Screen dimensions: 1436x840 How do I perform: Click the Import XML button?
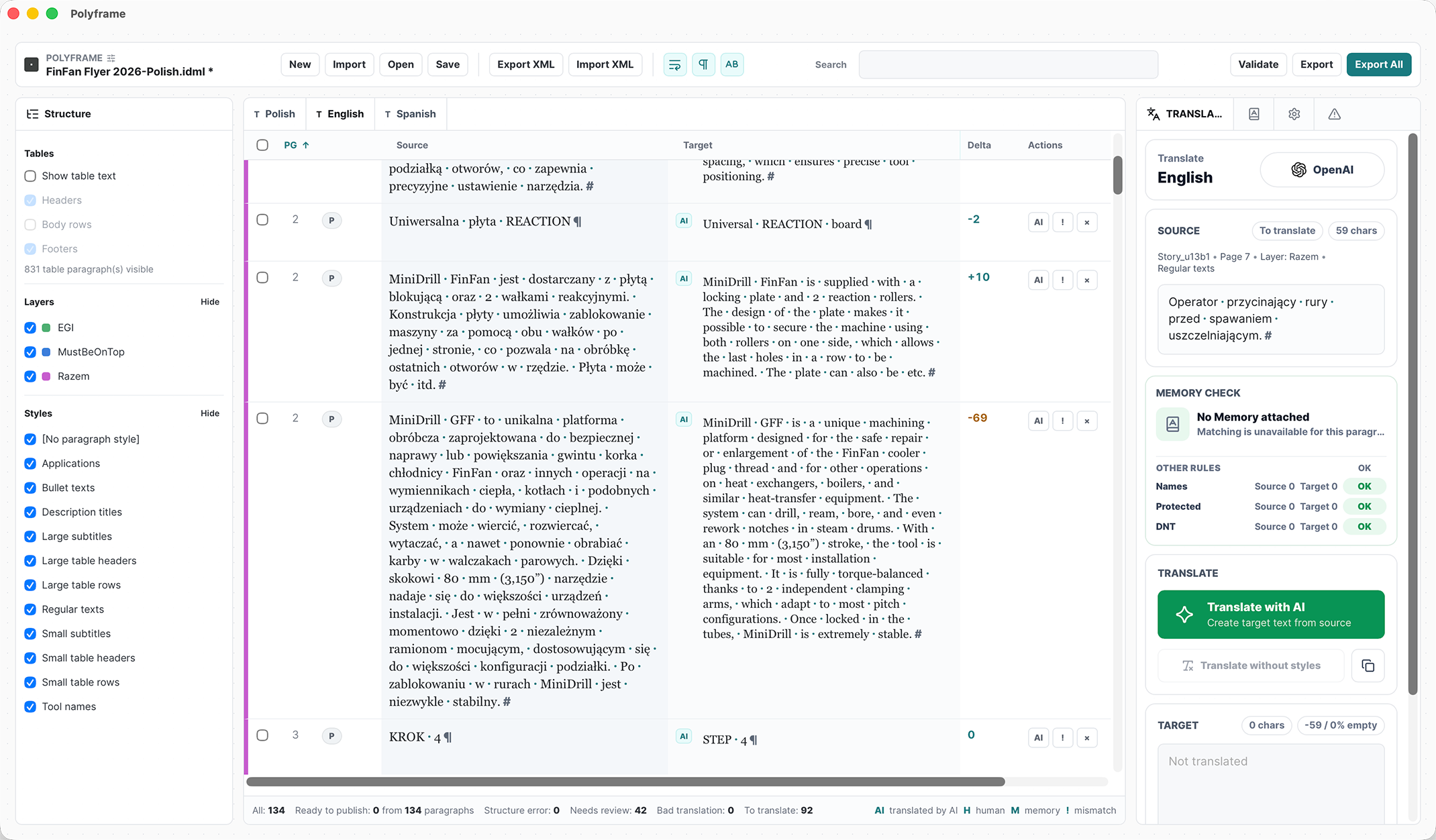pyautogui.click(x=605, y=64)
